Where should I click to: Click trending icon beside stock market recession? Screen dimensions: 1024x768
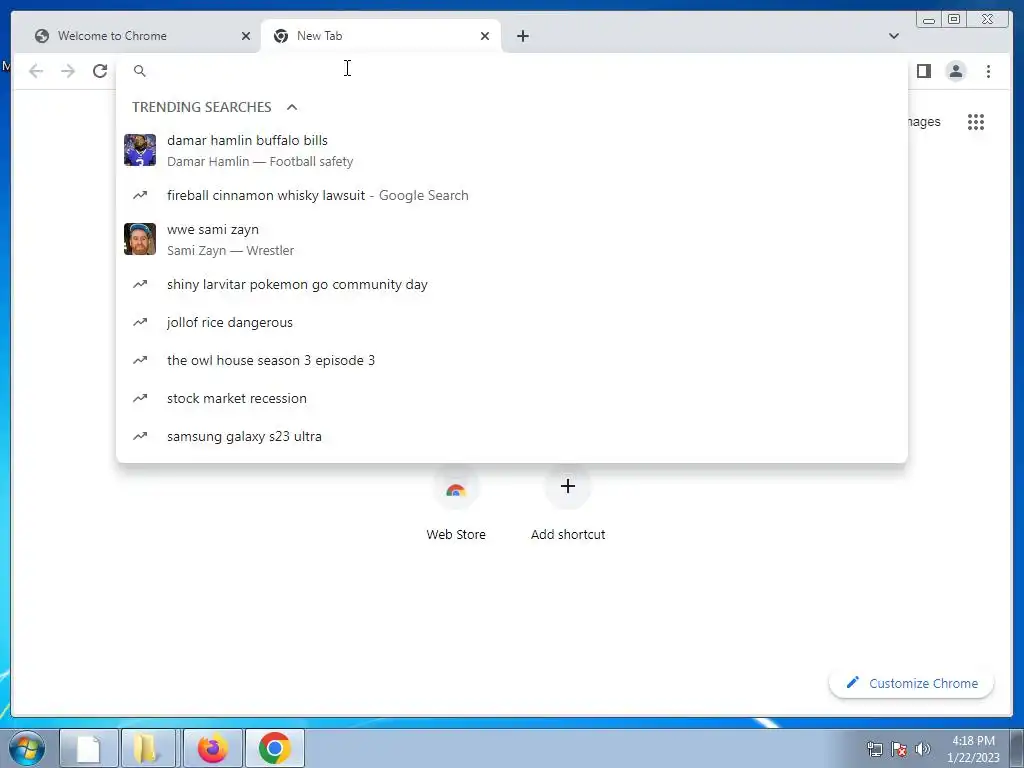tap(140, 398)
